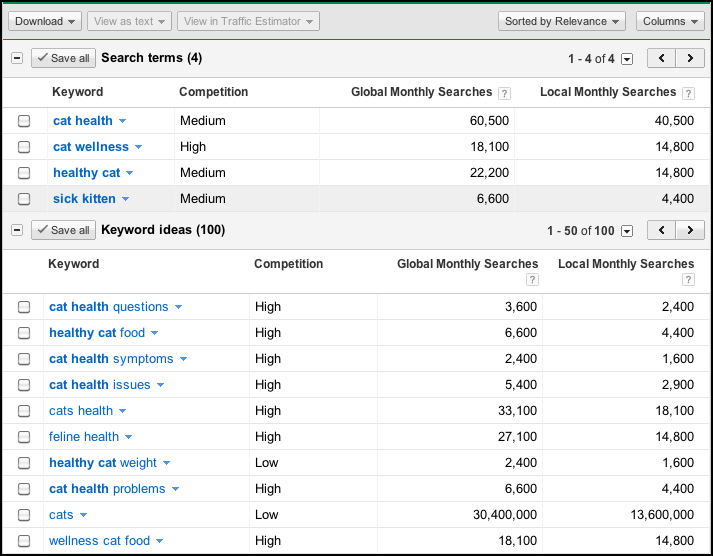Check the box for cat health questions
The image size is (713, 556).
[24, 307]
